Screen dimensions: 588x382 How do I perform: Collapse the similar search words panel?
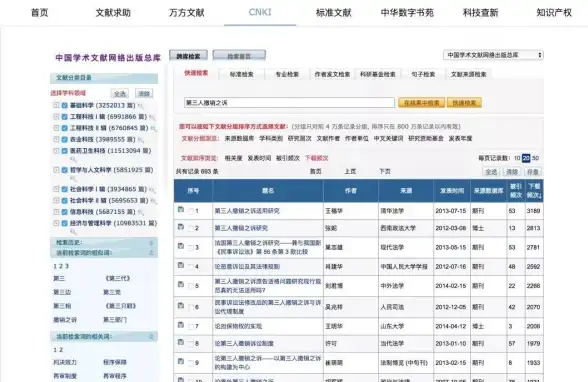pos(151,253)
